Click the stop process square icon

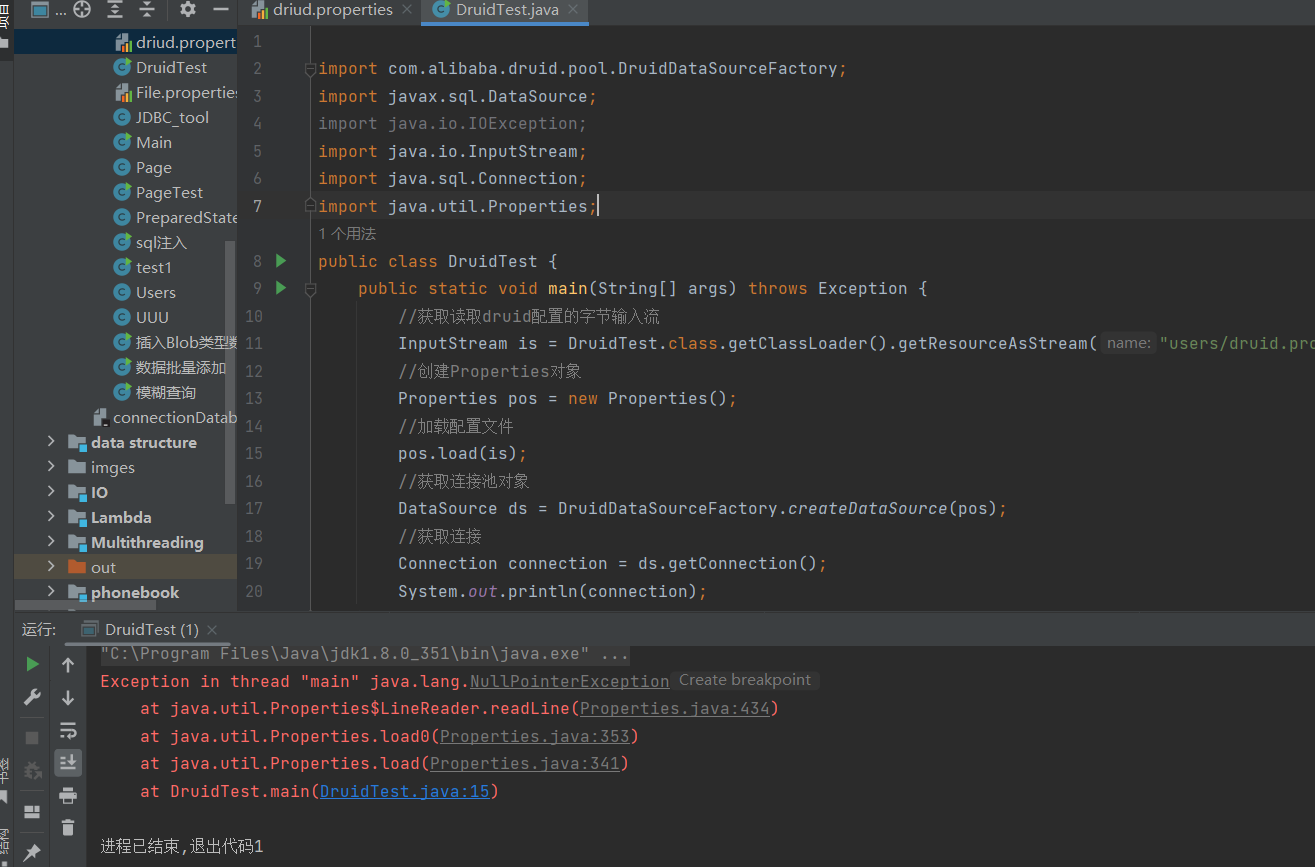(x=32, y=738)
